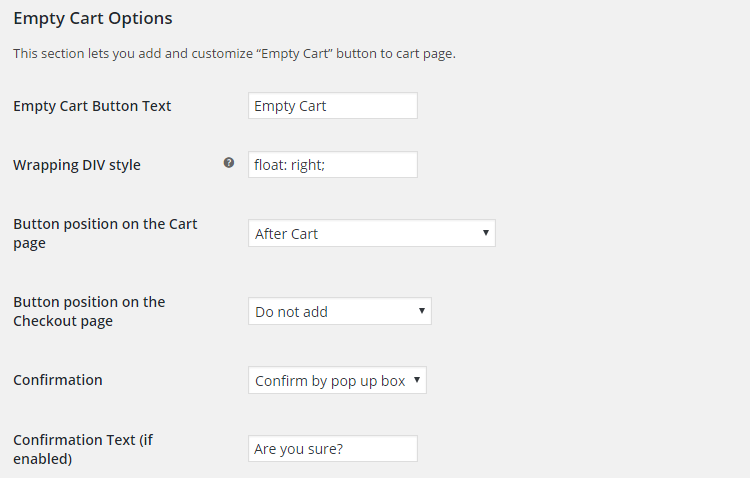The width and height of the screenshot is (750, 478).
Task: Click the 'Empty Cart Button Text' label
Action: point(92,106)
